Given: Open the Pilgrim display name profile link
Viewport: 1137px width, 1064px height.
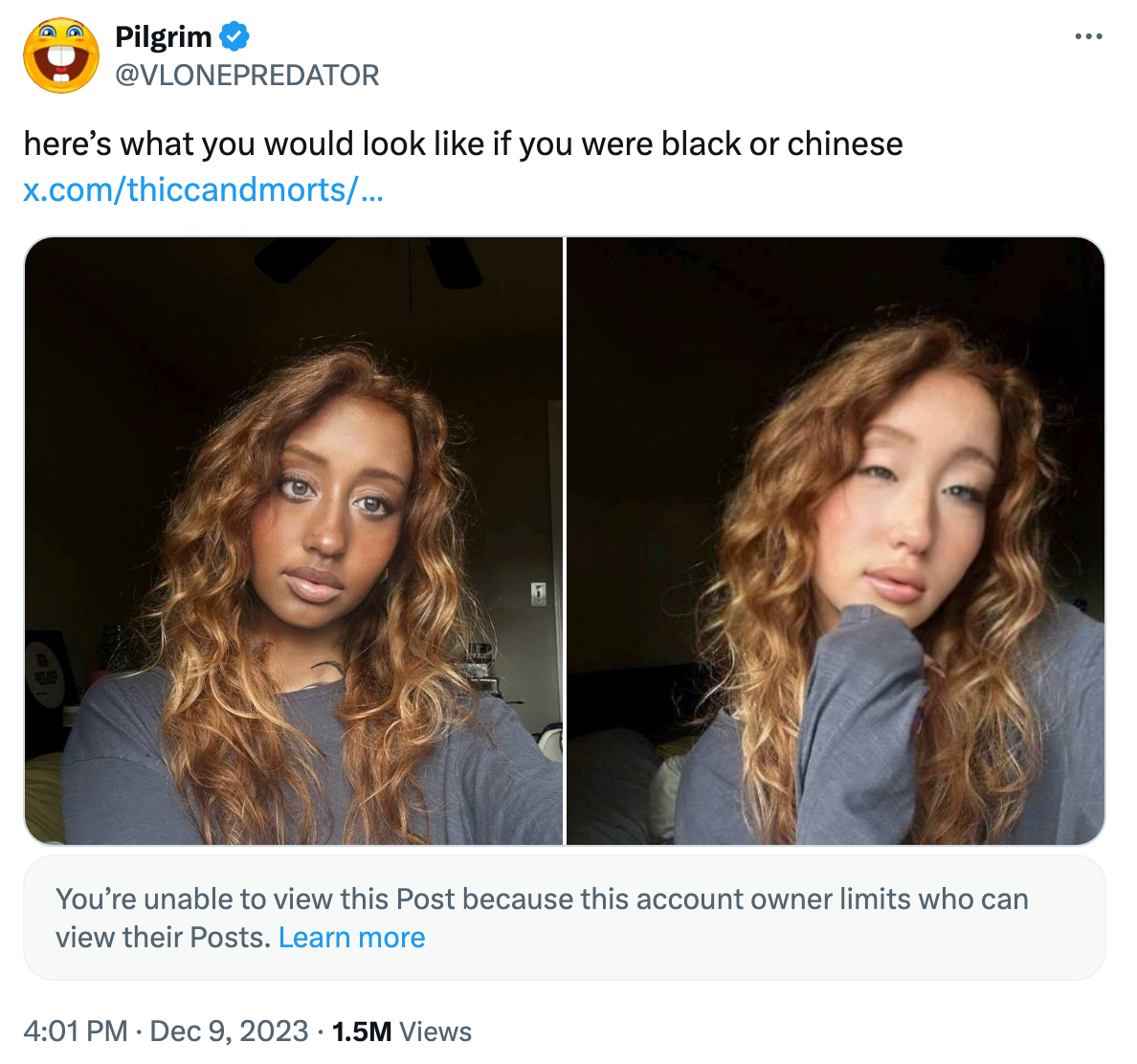Looking at the screenshot, I should click(x=163, y=37).
